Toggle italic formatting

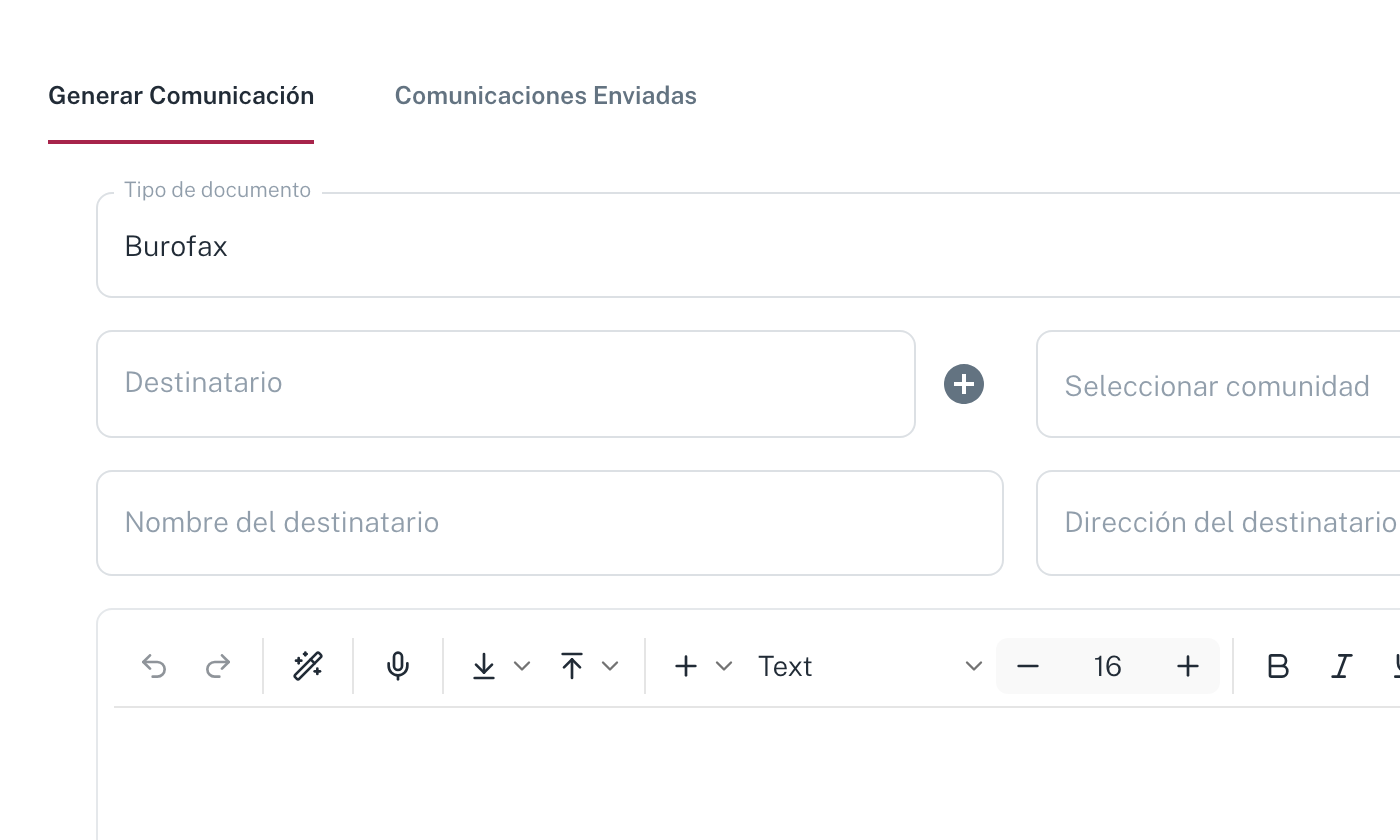pos(1342,666)
